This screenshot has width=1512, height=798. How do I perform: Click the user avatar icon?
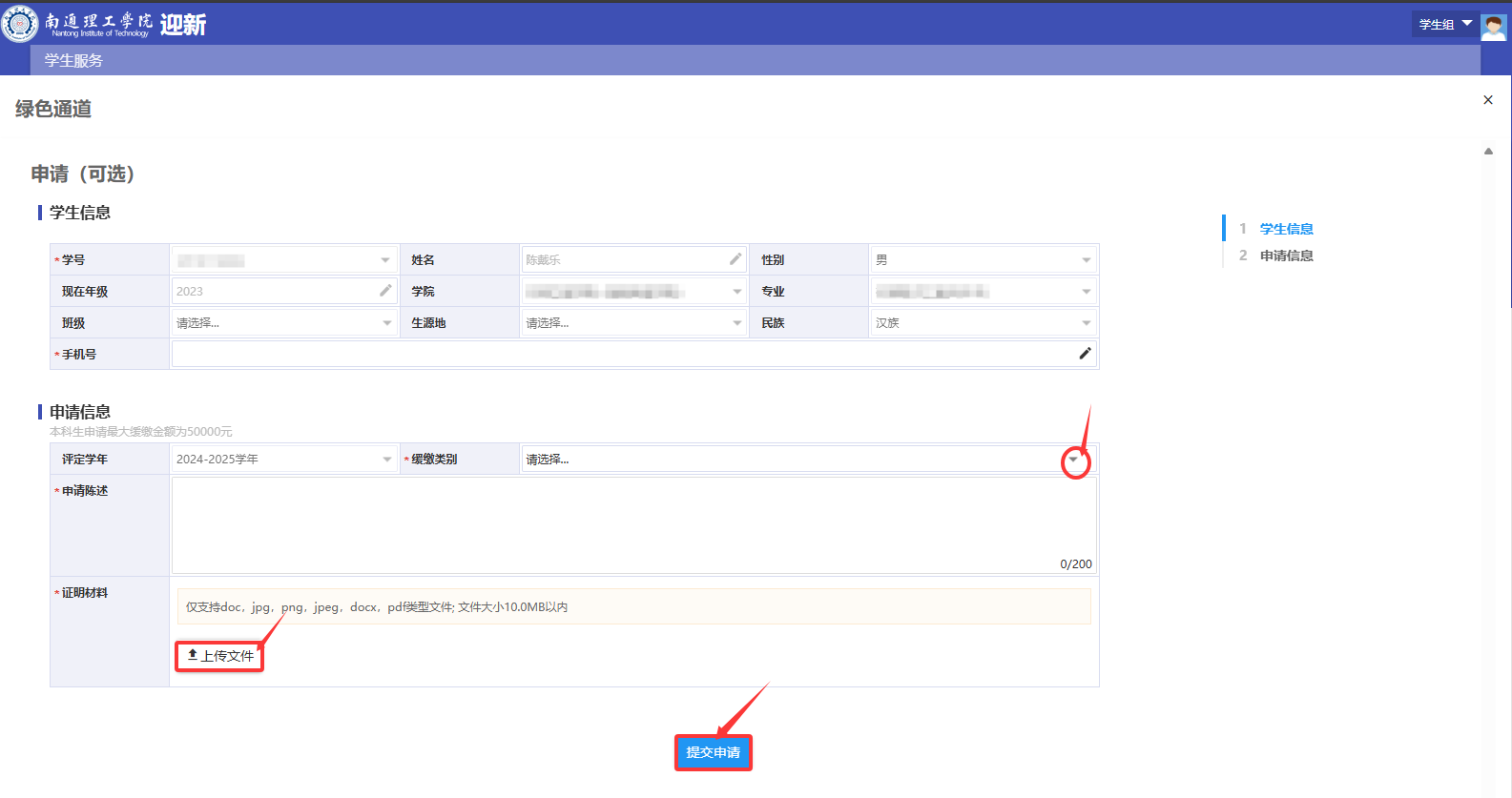pyautogui.click(x=1493, y=26)
